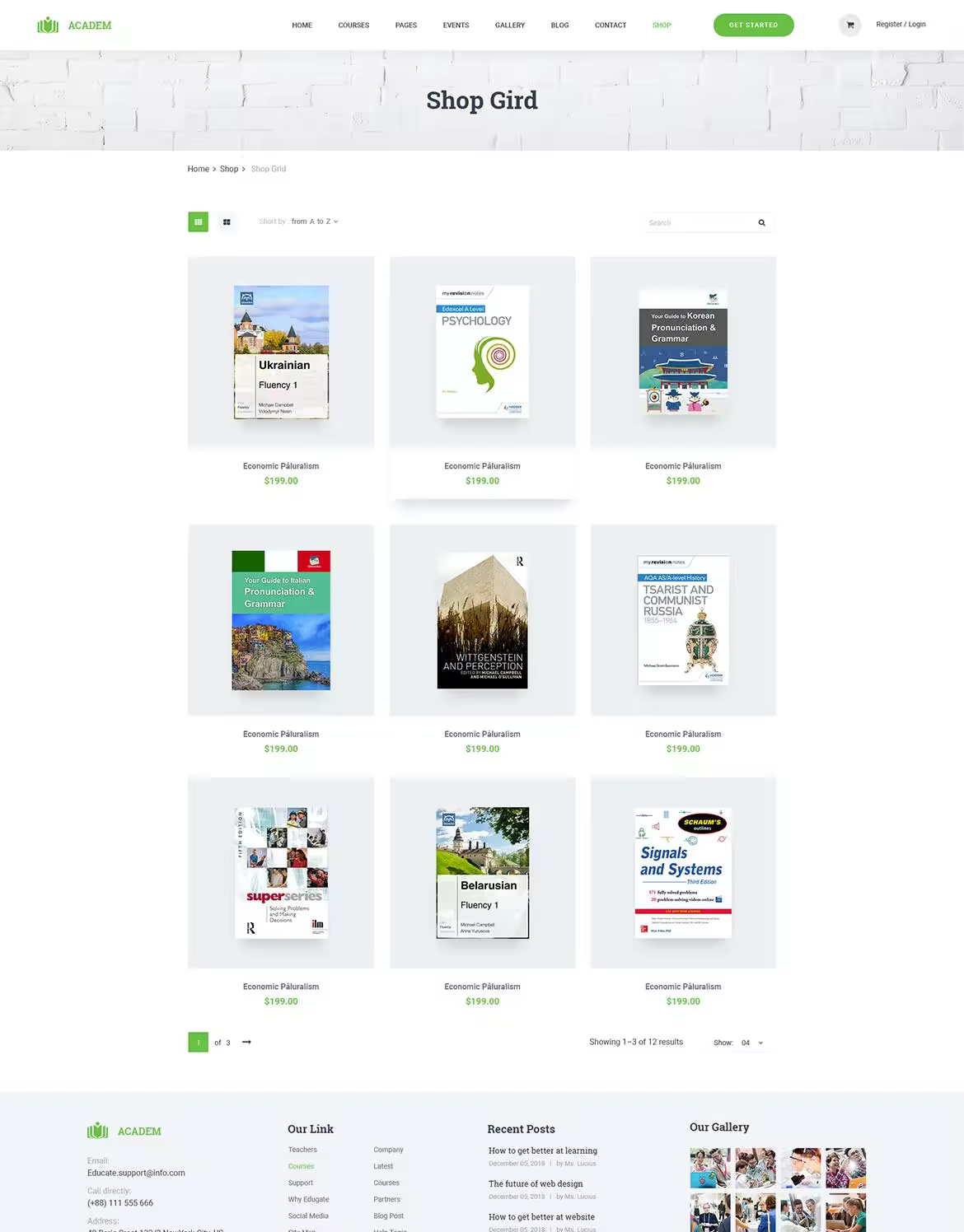Go to next page with arrow icon
Screen dimensions: 964x1232
[246, 1042]
